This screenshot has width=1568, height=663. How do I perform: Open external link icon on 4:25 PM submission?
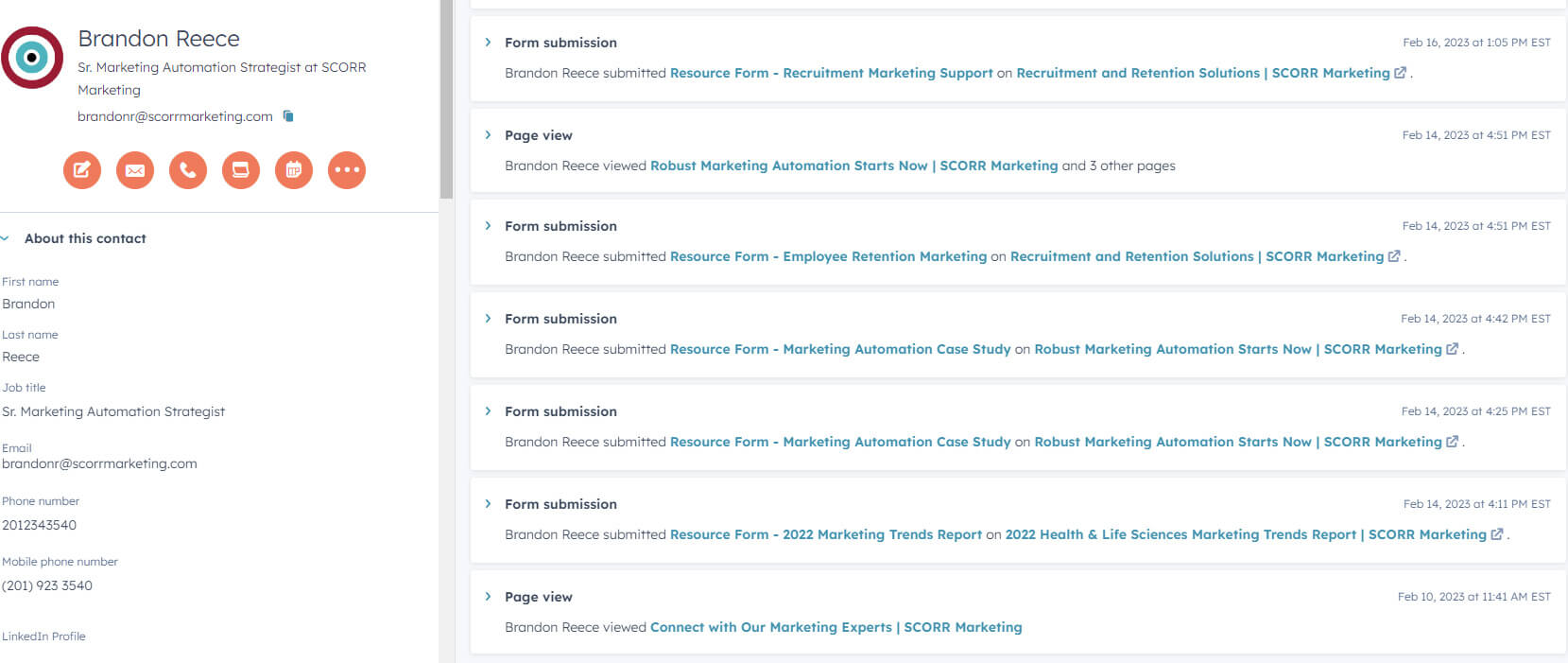click(x=1452, y=442)
